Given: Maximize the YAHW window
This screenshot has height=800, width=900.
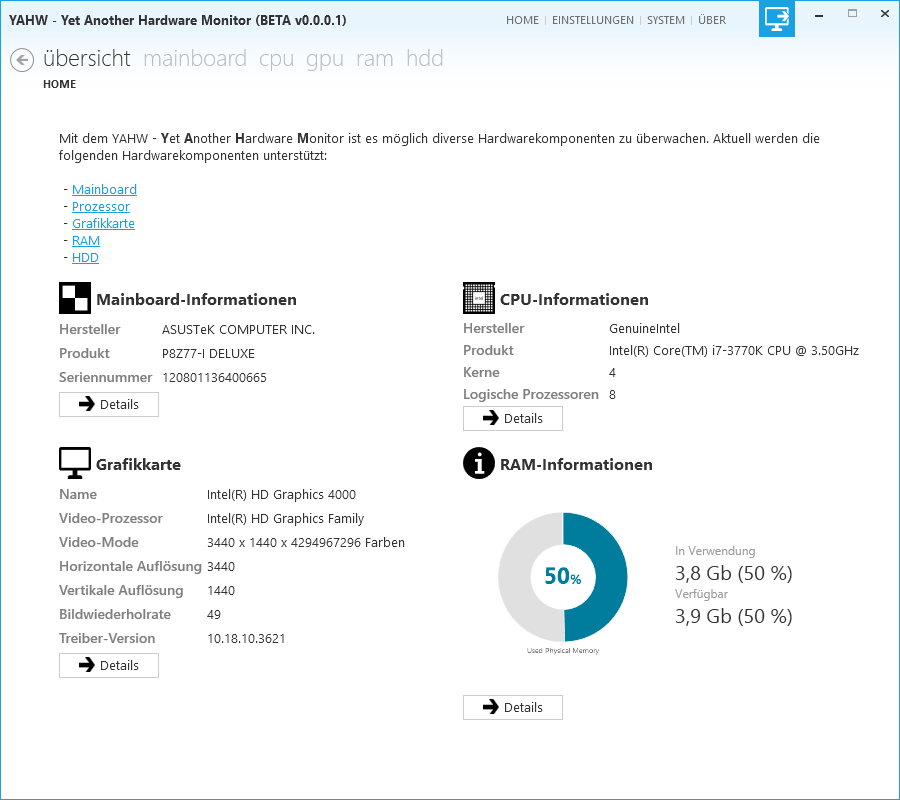Looking at the screenshot, I should point(852,14).
